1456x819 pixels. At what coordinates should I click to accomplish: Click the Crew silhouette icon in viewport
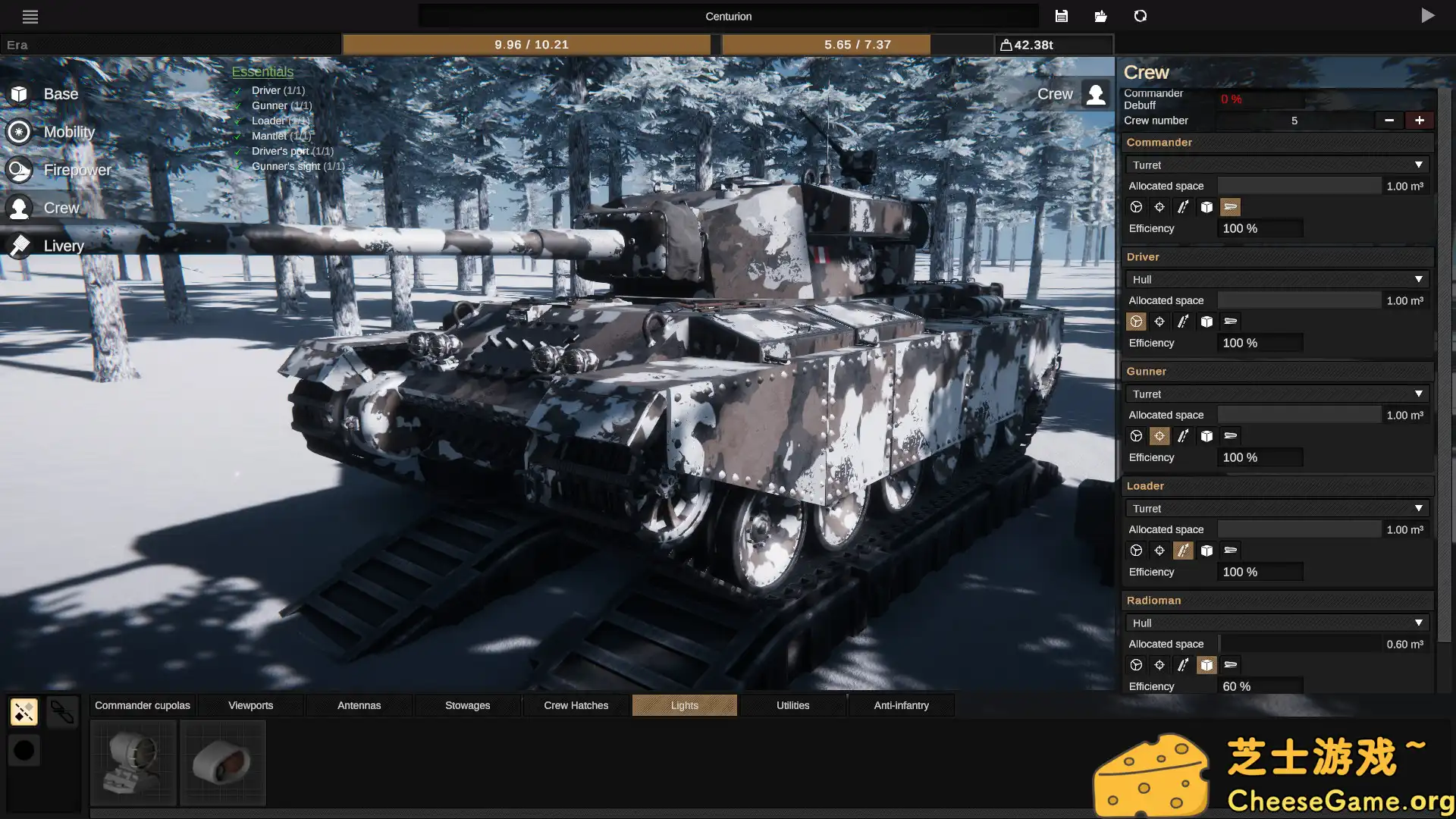coord(1095,94)
